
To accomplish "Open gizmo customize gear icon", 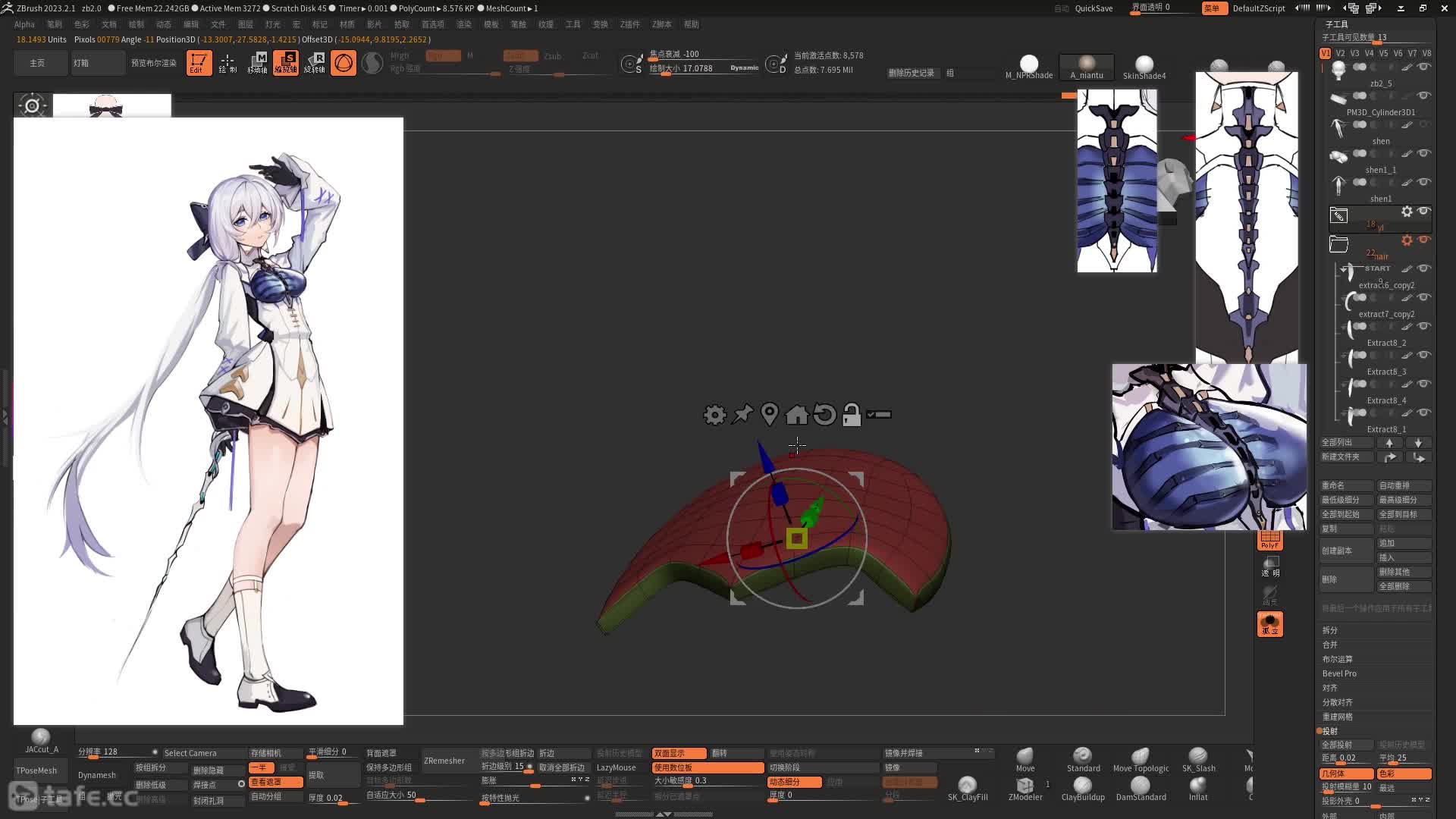I will pyautogui.click(x=714, y=415).
